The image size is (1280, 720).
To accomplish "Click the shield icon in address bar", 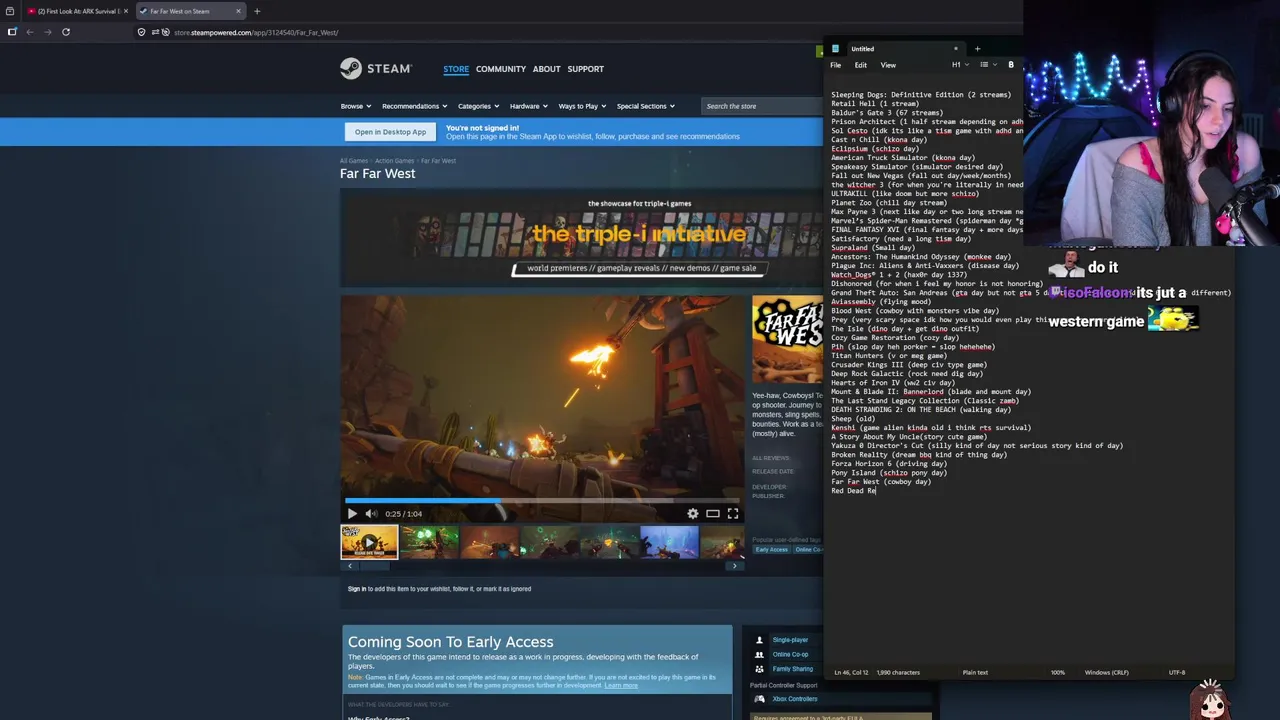I will 141,32.
